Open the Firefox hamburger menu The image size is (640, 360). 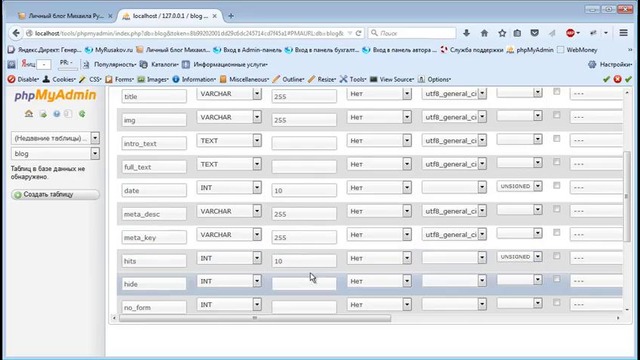coord(623,33)
